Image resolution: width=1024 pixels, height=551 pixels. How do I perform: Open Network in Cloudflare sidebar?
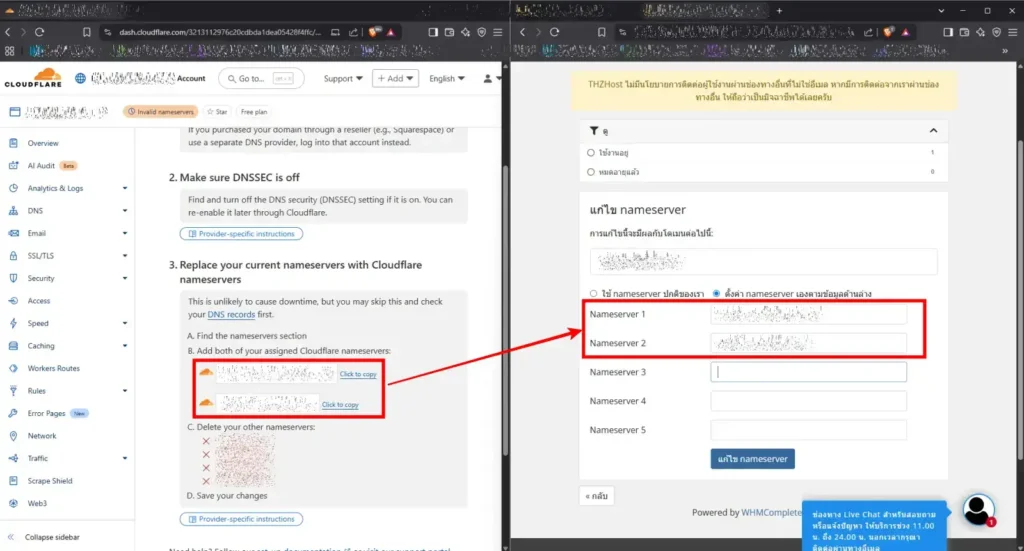[x=42, y=436]
